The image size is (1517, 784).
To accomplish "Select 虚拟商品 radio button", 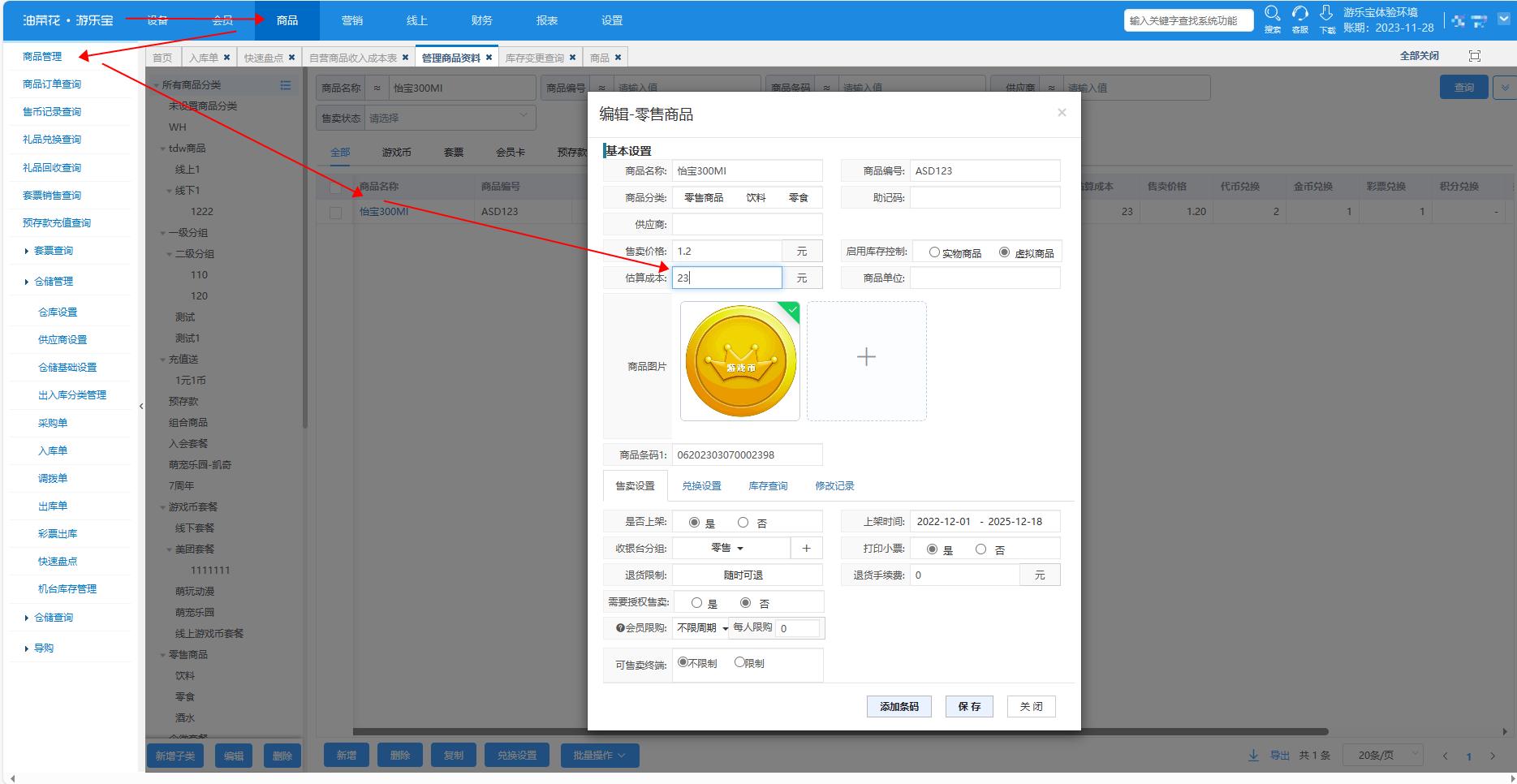I will [1004, 252].
